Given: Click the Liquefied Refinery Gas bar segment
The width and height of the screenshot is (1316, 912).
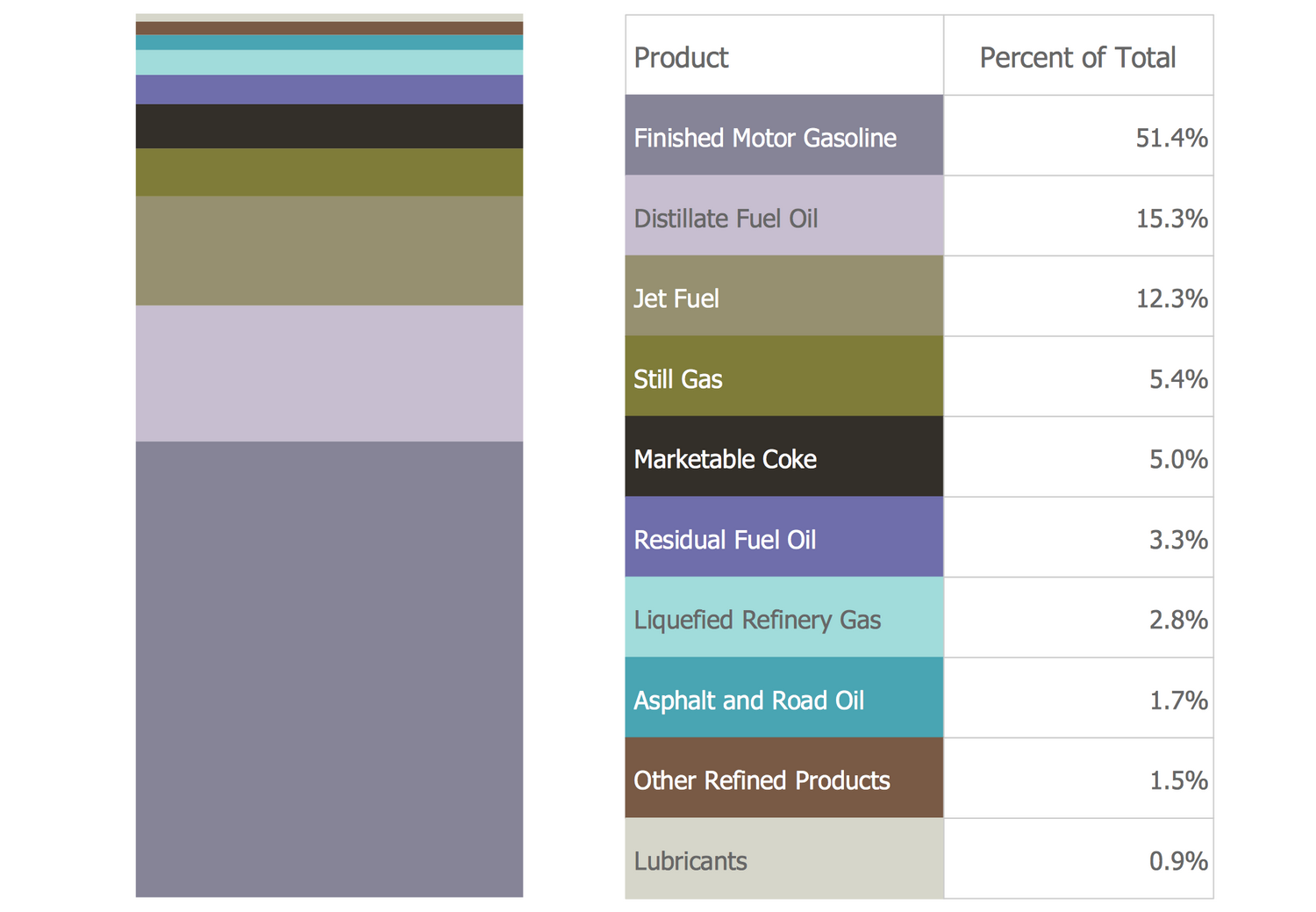Looking at the screenshot, I should (329, 62).
